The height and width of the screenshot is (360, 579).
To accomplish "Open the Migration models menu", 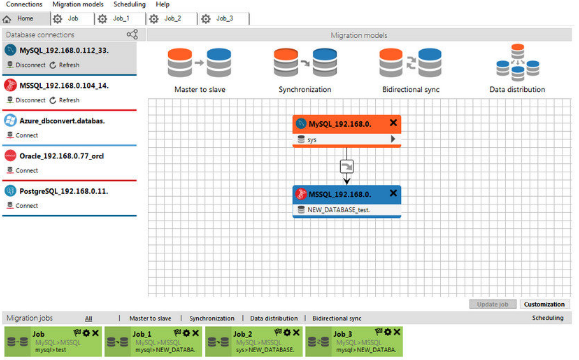I will click(78, 4).
